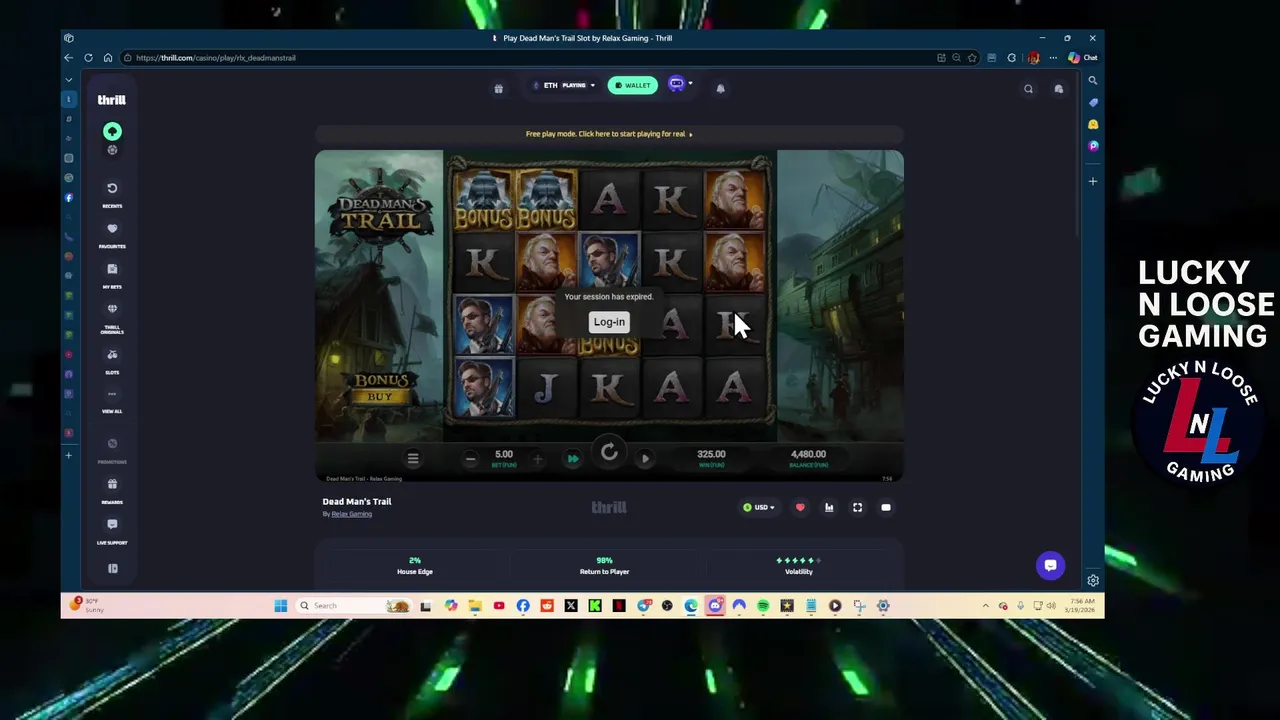Open the game statistics bar chart icon
The height and width of the screenshot is (720, 1280).
pyautogui.click(x=829, y=507)
